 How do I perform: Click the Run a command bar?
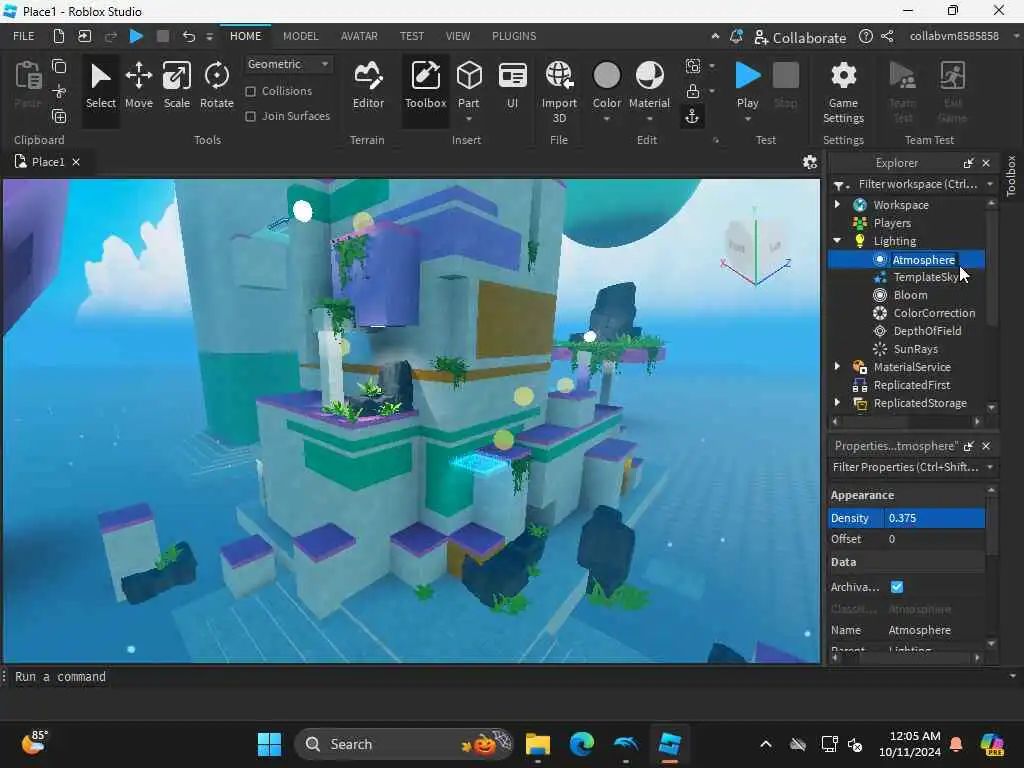coord(507,677)
